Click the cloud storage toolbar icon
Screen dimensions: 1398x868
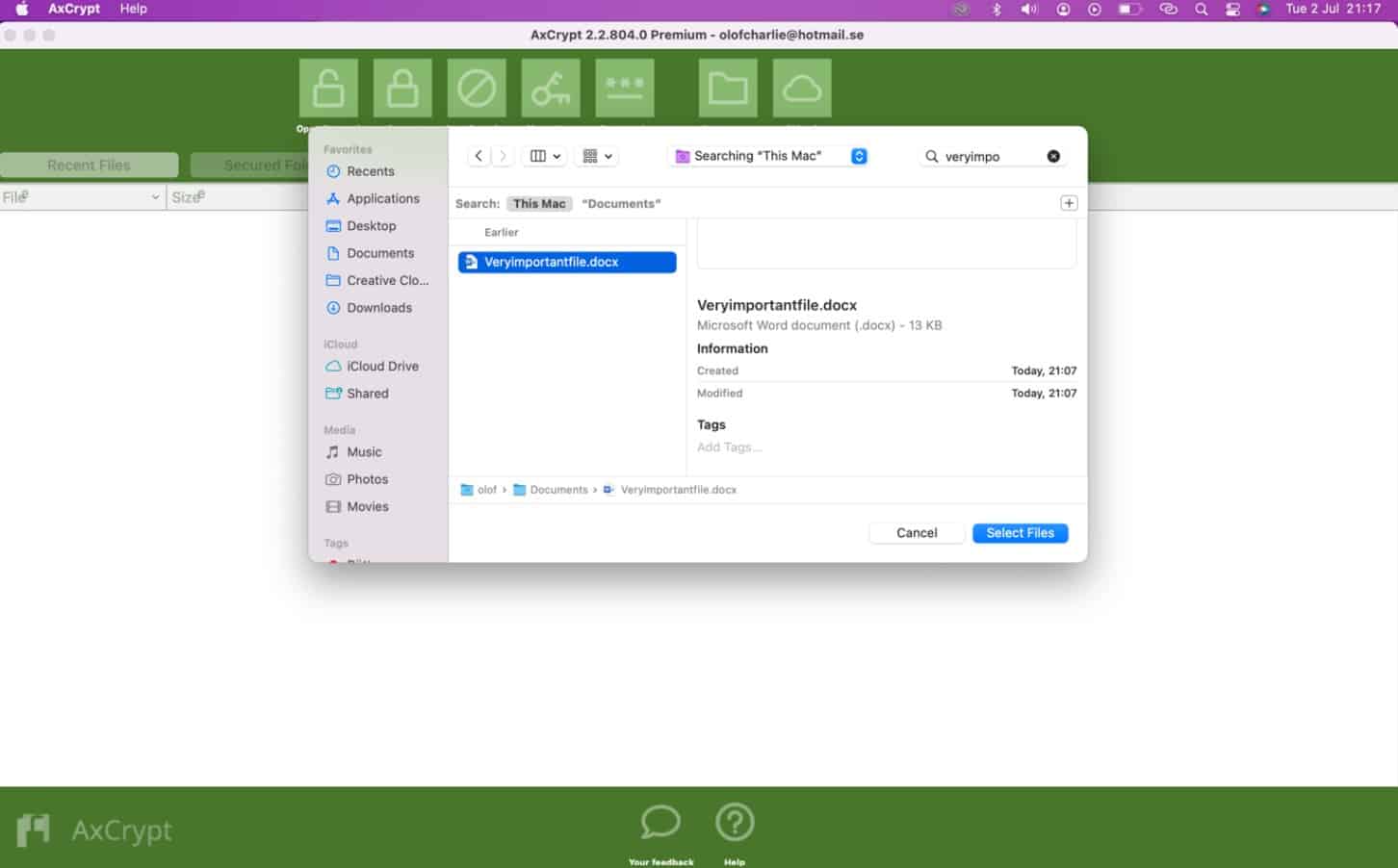tap(802, 88)
